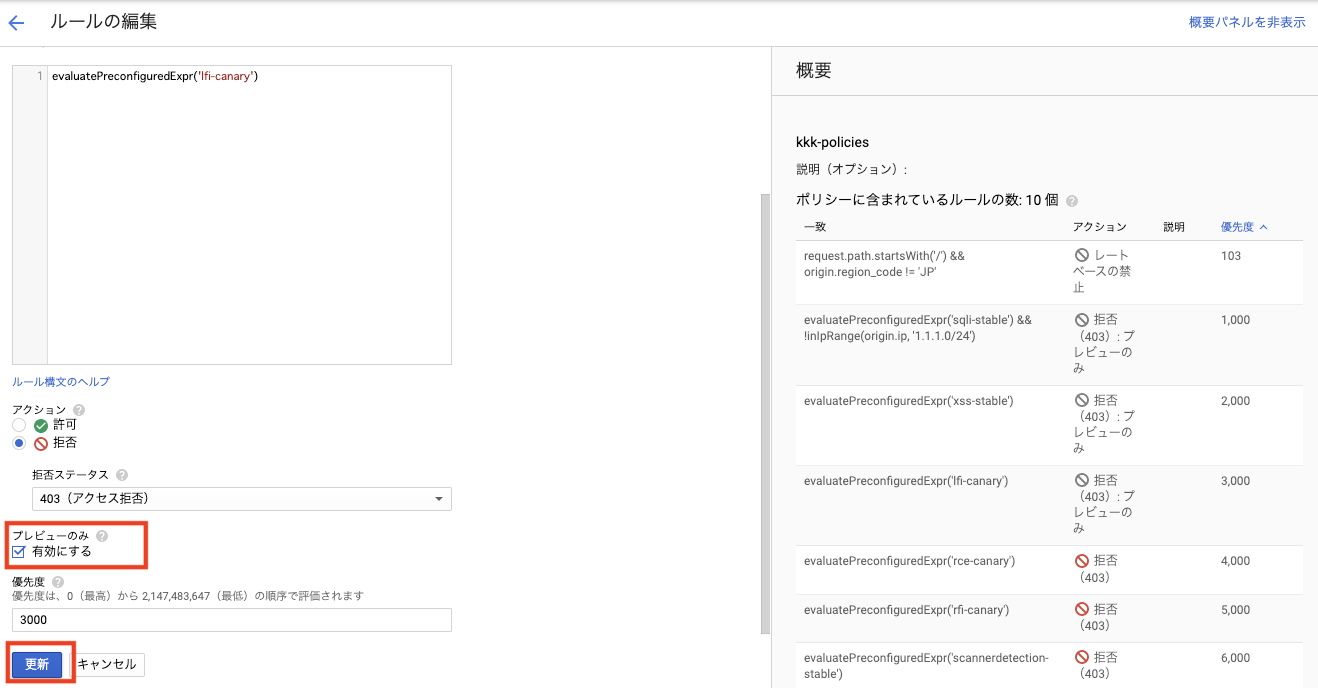Screen dimensions: 1318x688
Task: Click the priority input field showing 3000
Action: click(232, 620)
